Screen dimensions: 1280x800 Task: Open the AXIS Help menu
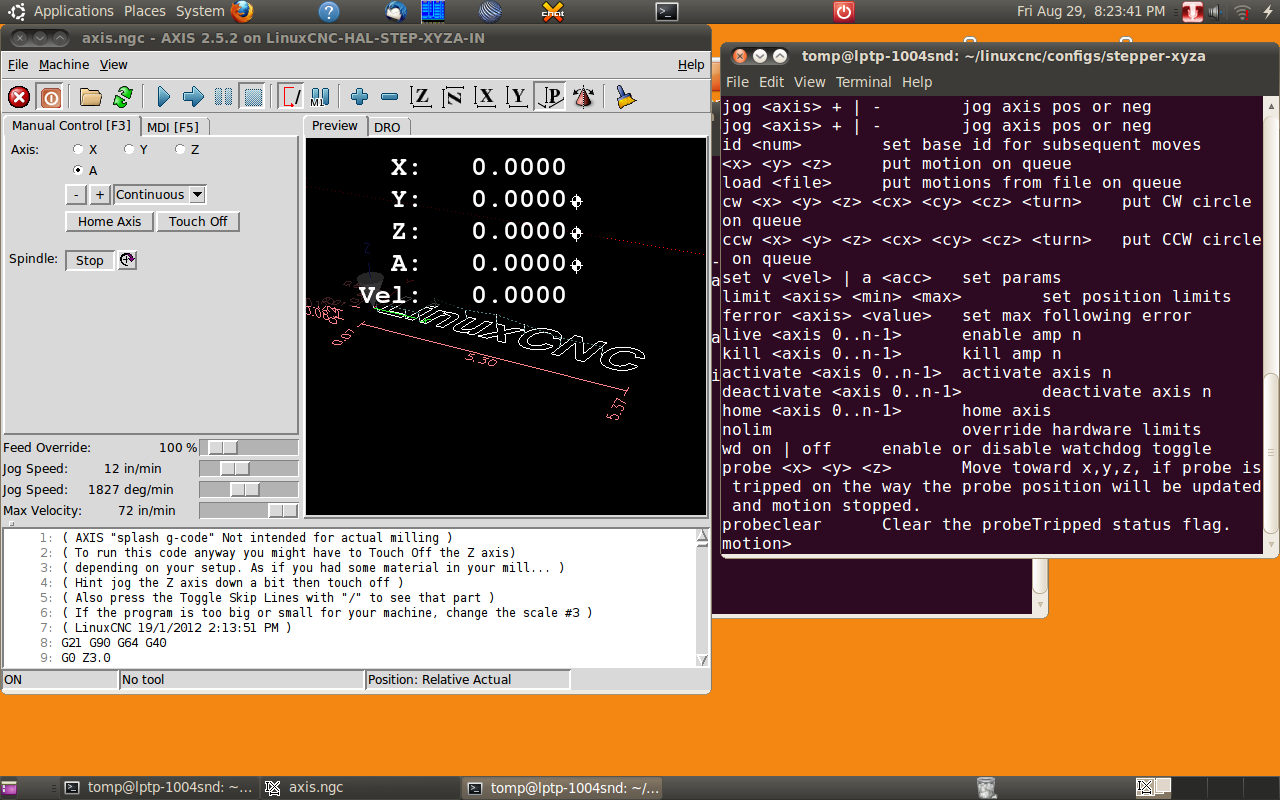691,64
